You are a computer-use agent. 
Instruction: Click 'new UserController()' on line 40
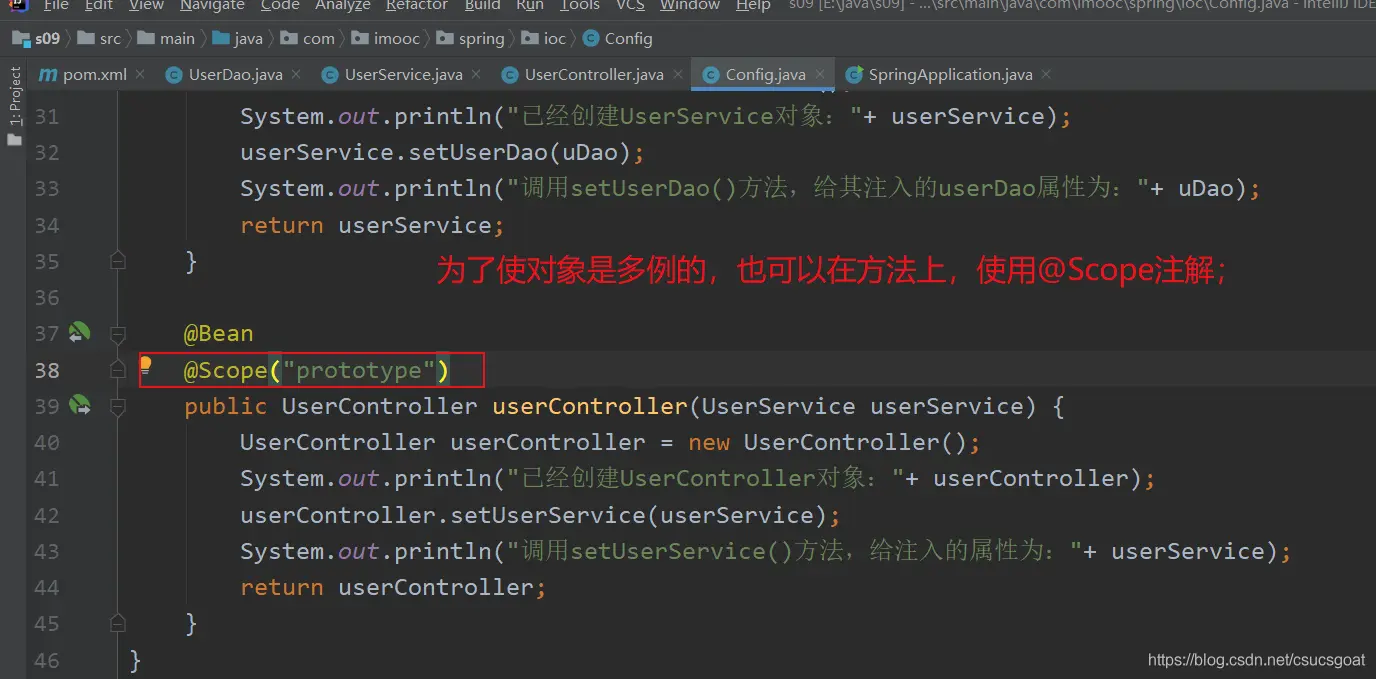(x=828, y=442)
